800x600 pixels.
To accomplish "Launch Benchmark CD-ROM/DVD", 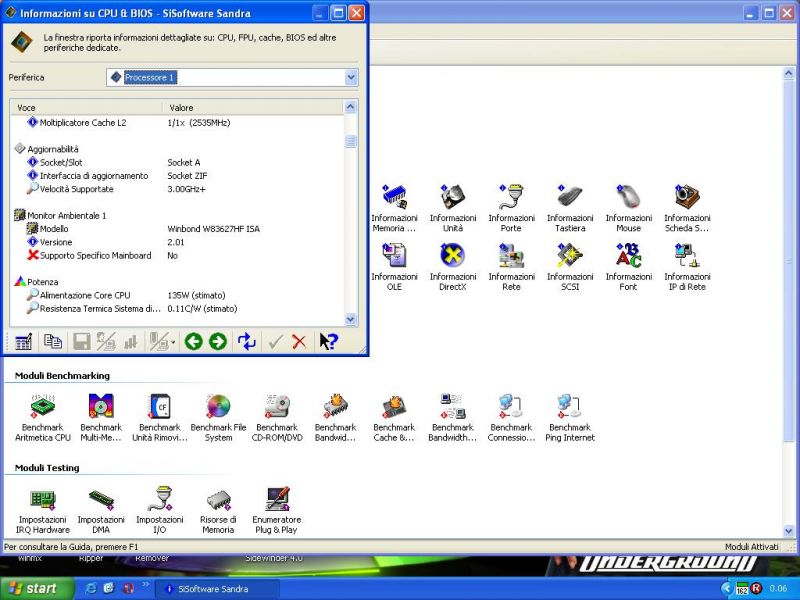I will (277, 417).
